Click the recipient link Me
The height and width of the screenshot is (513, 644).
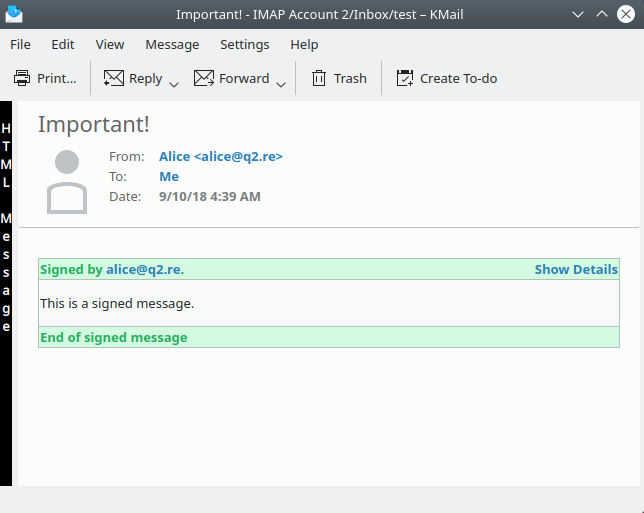coord(169,176)
